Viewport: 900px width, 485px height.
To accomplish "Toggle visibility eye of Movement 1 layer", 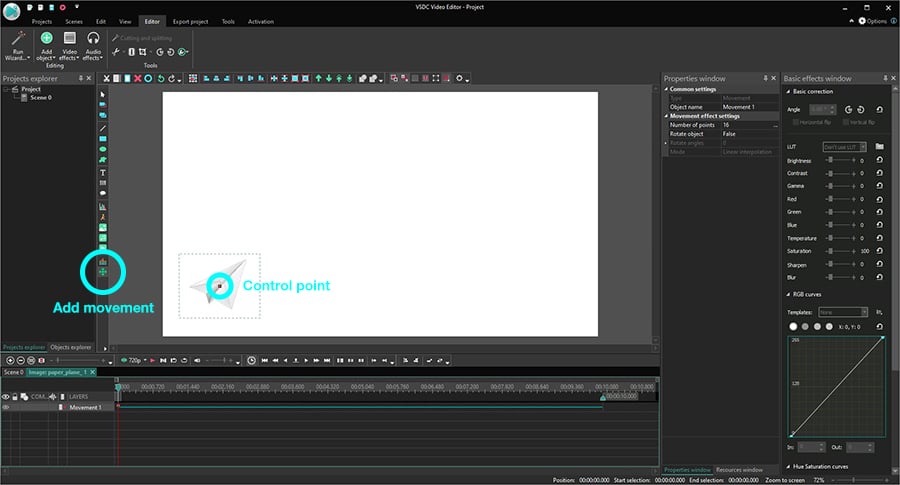I will click(x=6, y=408).
